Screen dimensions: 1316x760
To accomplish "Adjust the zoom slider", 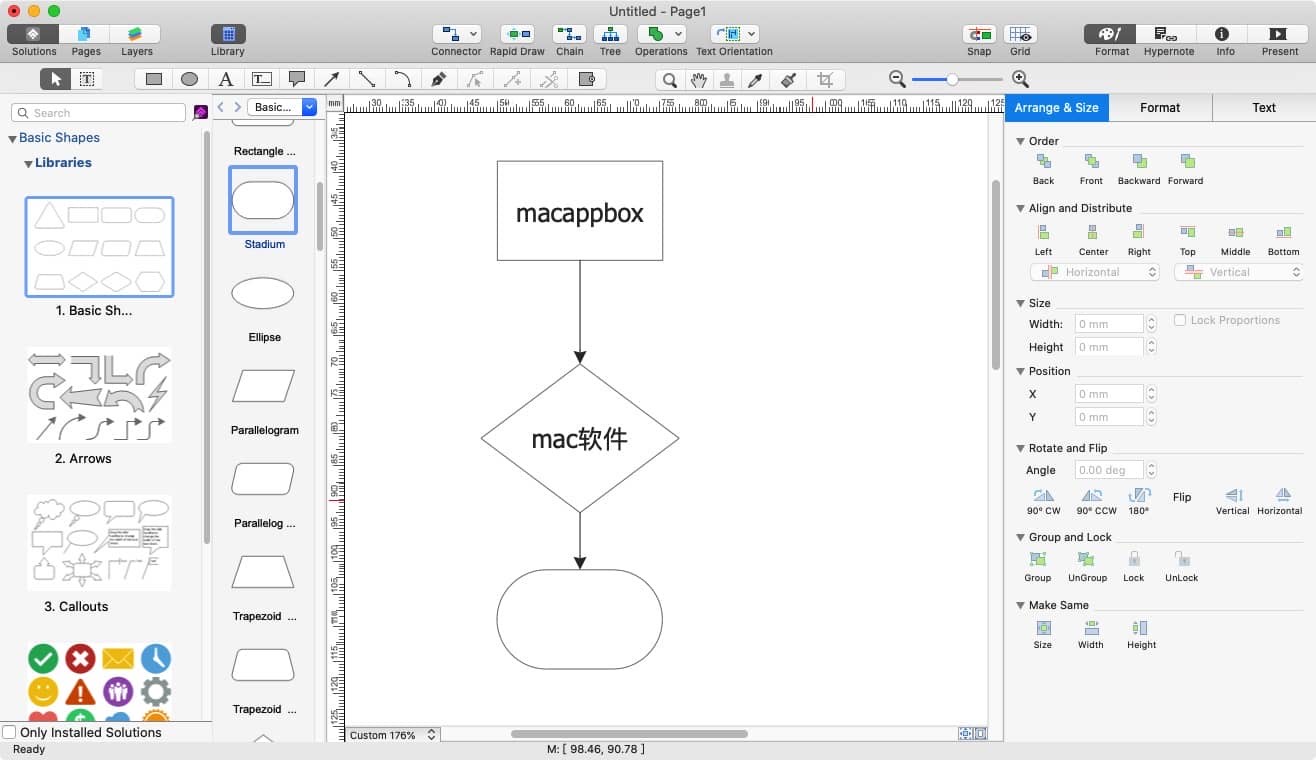I will (952, 79).
